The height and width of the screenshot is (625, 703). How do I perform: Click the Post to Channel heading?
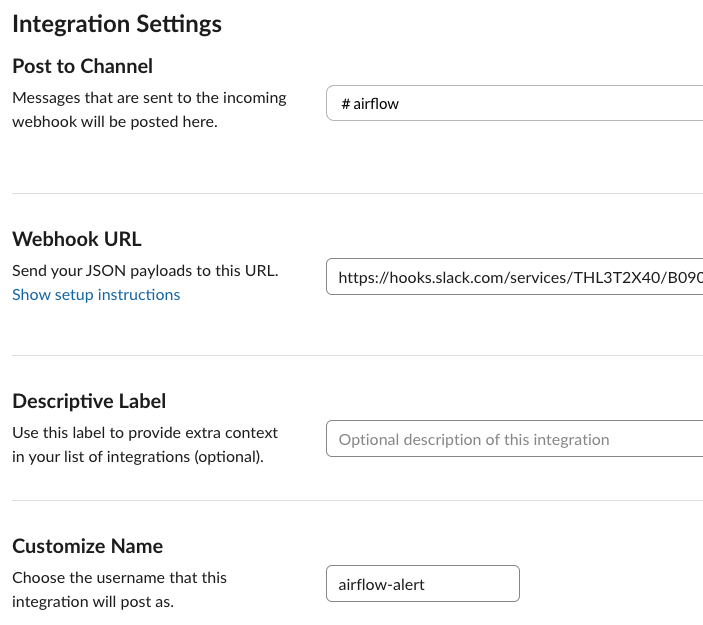(x=82, y=66)
